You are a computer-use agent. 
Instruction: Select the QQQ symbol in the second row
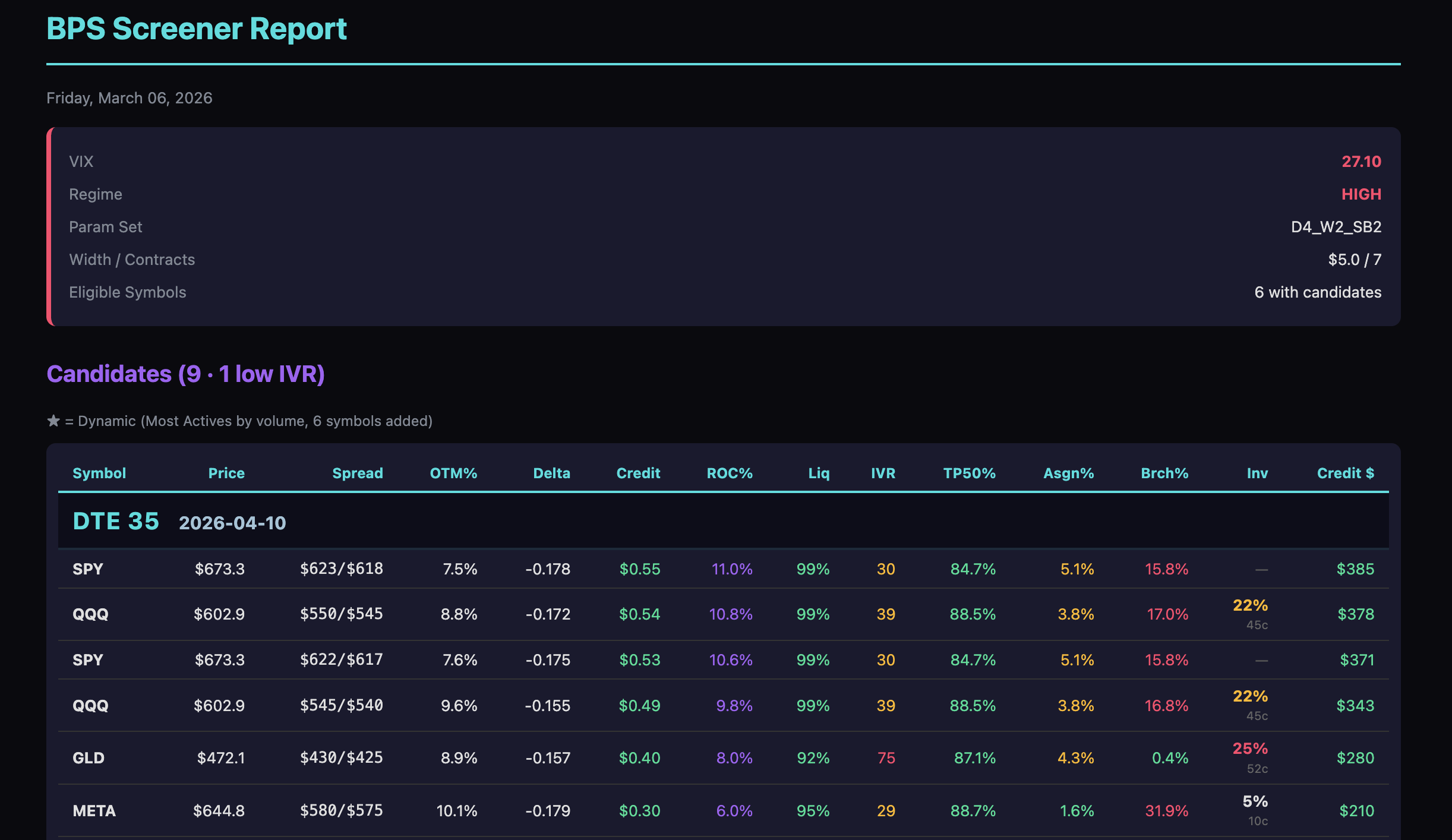point(90,614)
